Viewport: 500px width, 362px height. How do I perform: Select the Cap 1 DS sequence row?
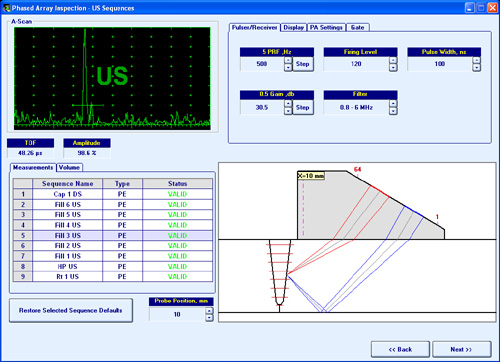click(113, 194)
